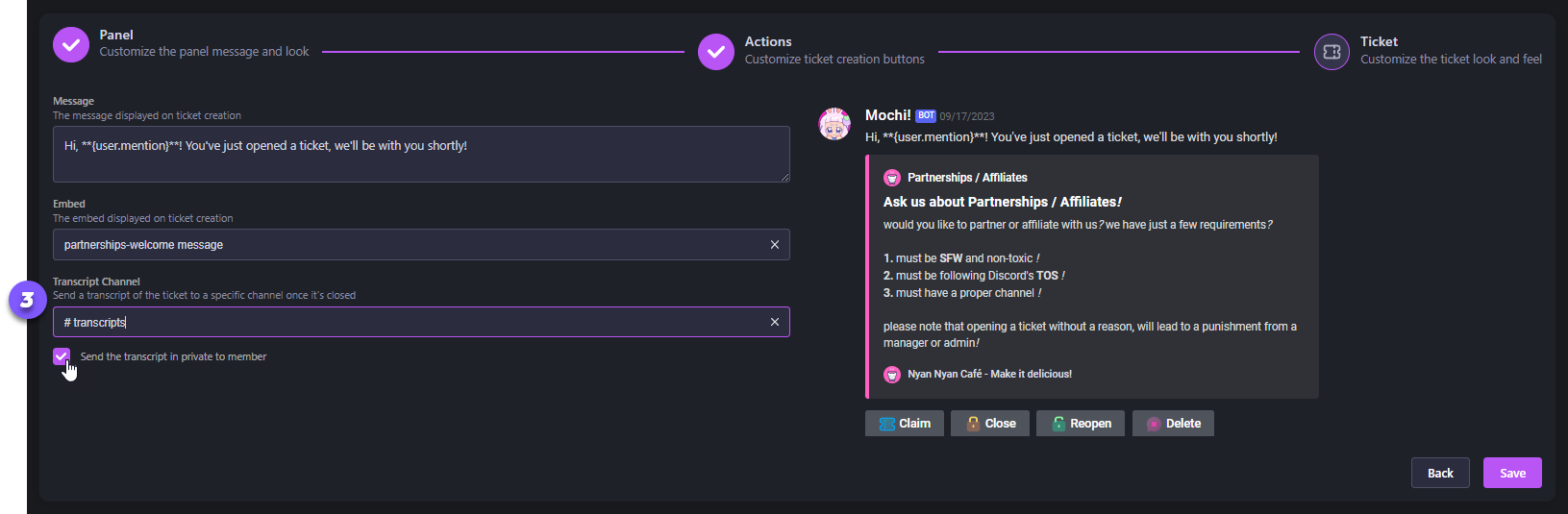This screenshot has height=514, width=1568.
Task: Clear the transcripts channel selection
Action: pyautogui.click(x=775, y=322)
